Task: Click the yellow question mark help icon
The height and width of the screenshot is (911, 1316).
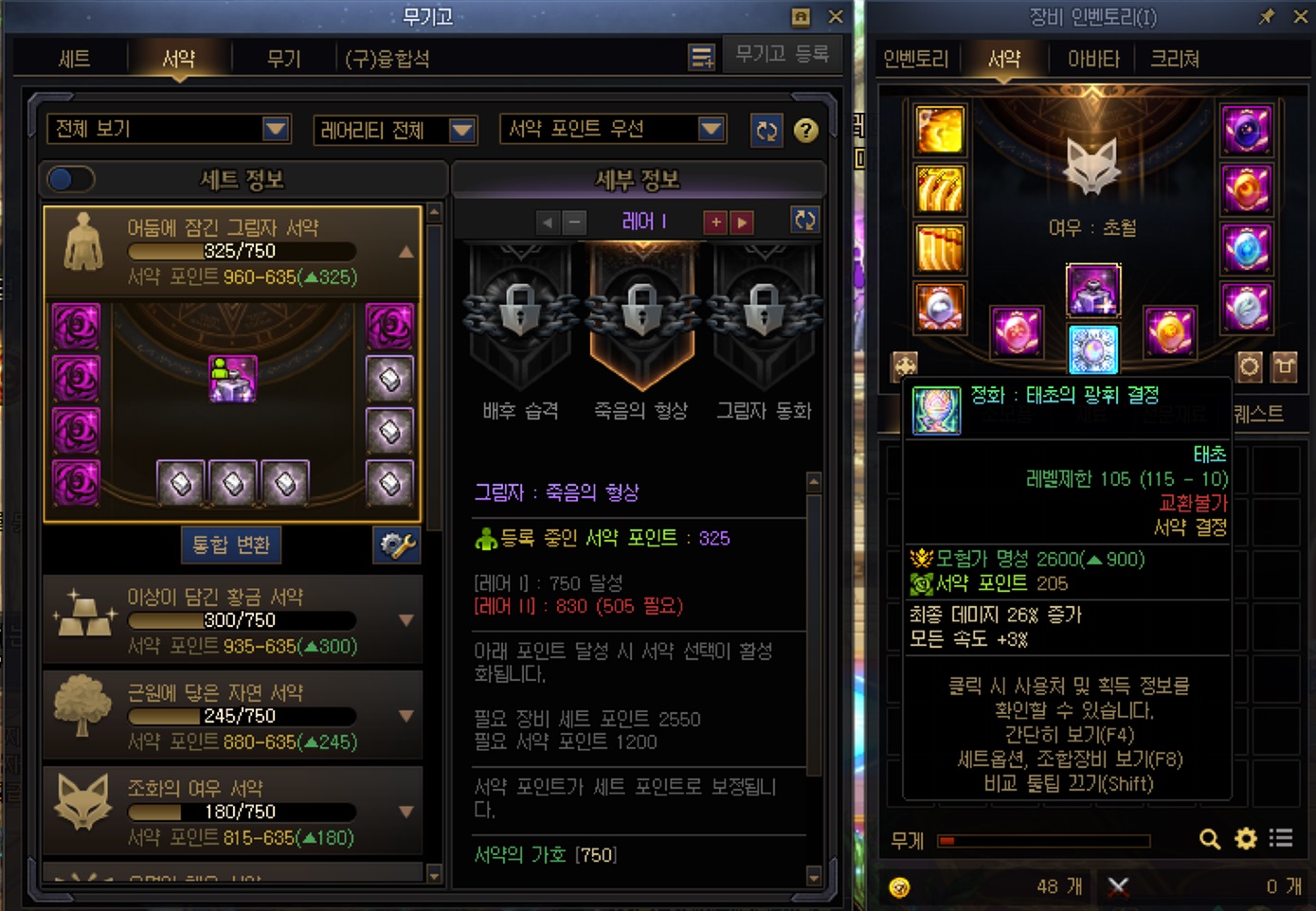Action: pyautogui.click(x=806, y=131)
